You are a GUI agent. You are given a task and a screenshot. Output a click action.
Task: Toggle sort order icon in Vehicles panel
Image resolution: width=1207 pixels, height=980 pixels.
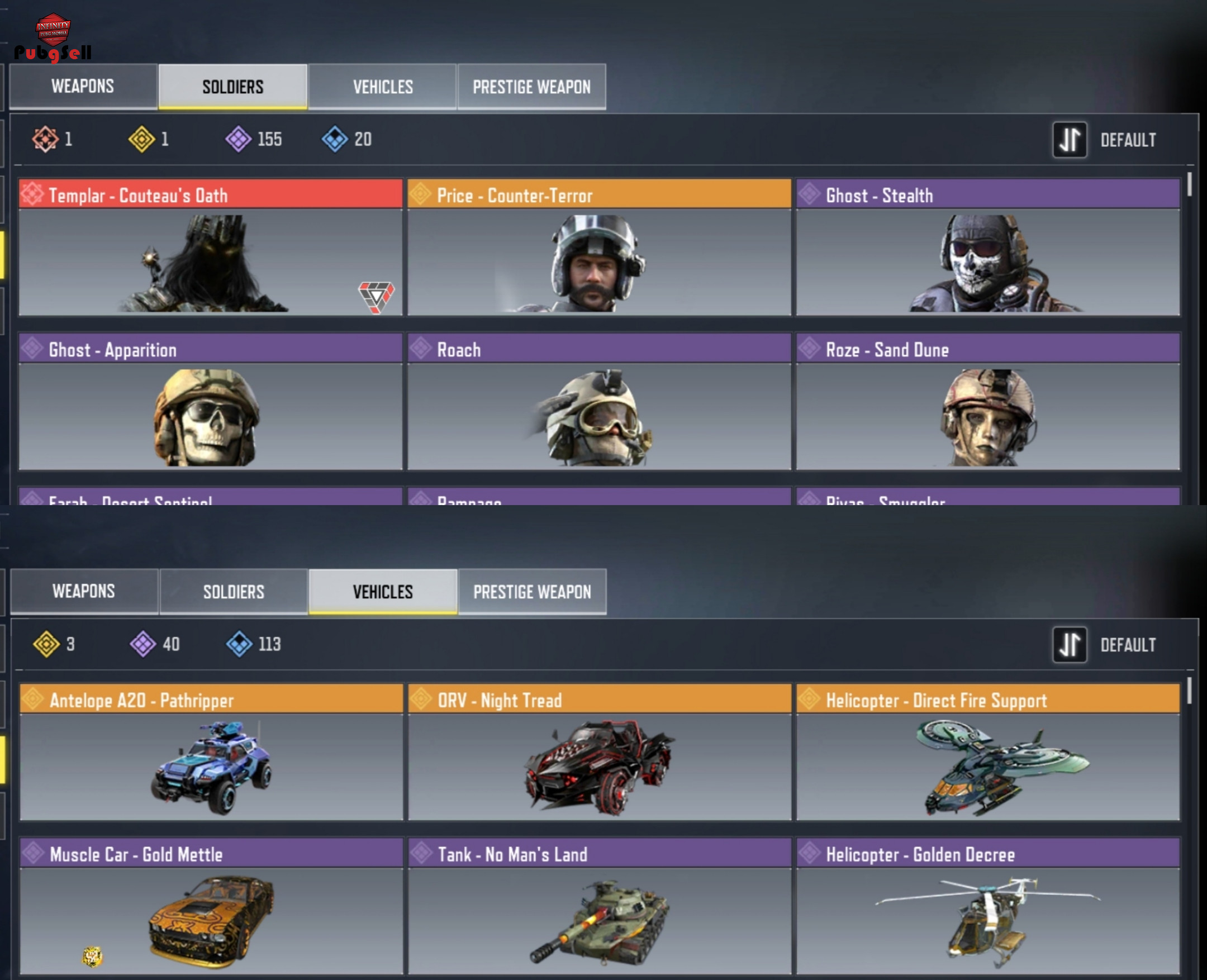click(x=1070, y=645)
